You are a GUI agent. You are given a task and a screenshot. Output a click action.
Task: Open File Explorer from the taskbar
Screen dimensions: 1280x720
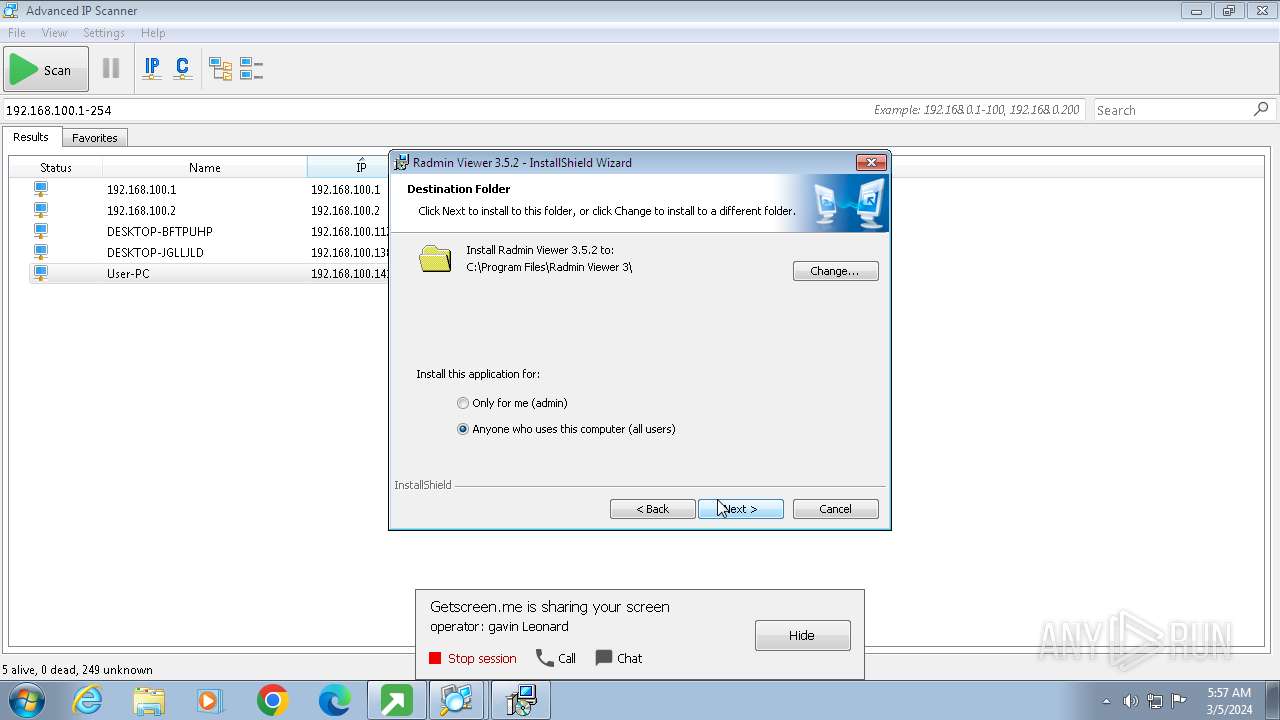(x=149, y=700)
